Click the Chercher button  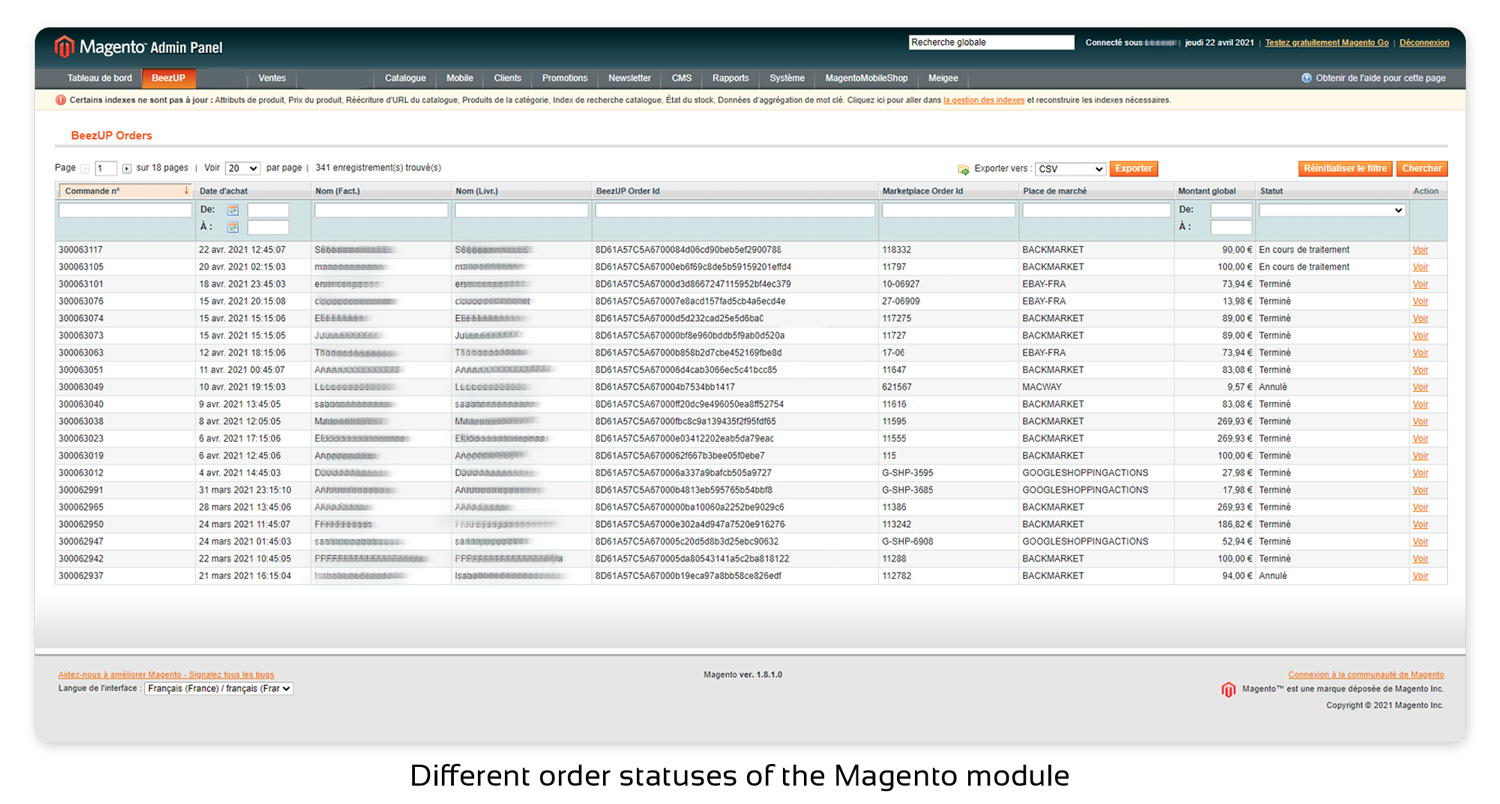[x=1422, y=169]
